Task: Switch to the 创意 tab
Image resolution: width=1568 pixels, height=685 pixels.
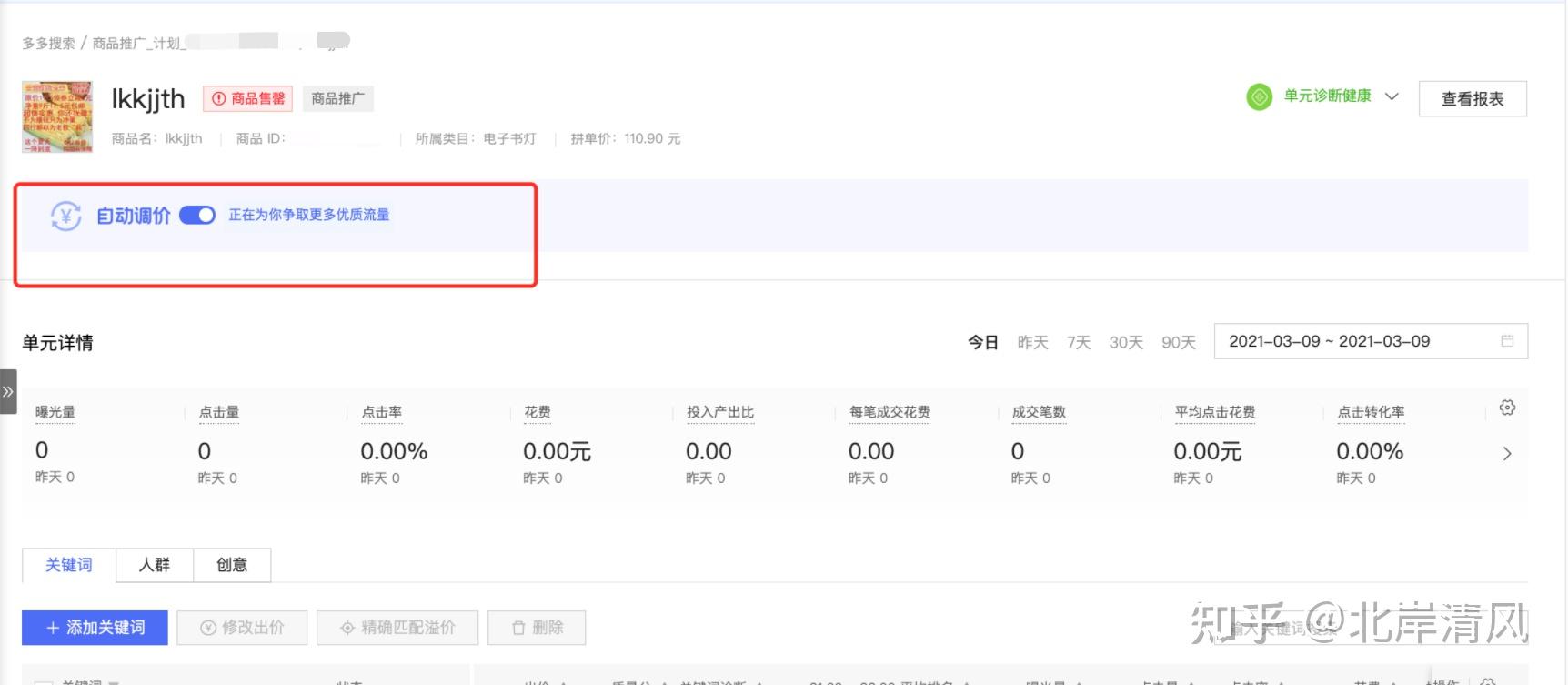Action: [232, 565]
